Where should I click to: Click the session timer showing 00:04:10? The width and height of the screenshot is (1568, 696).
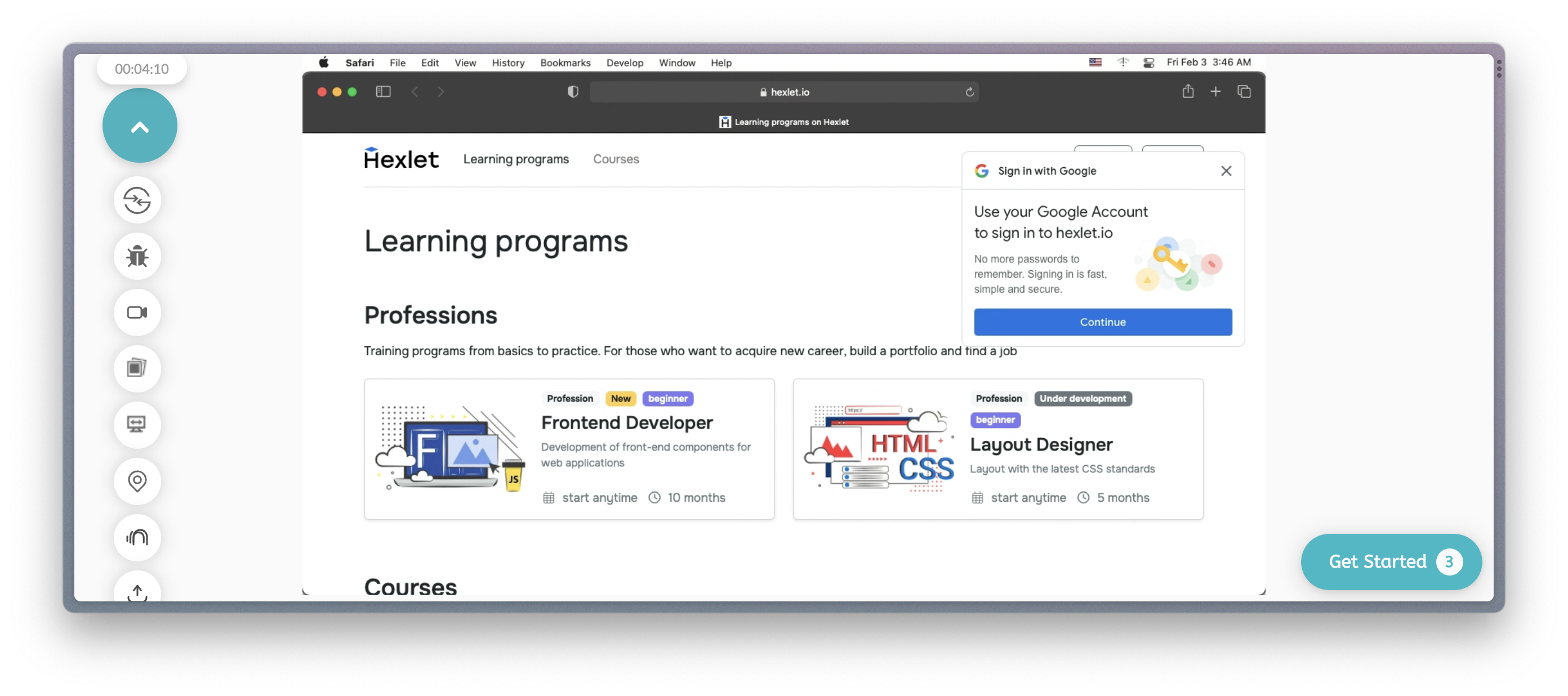141,68
